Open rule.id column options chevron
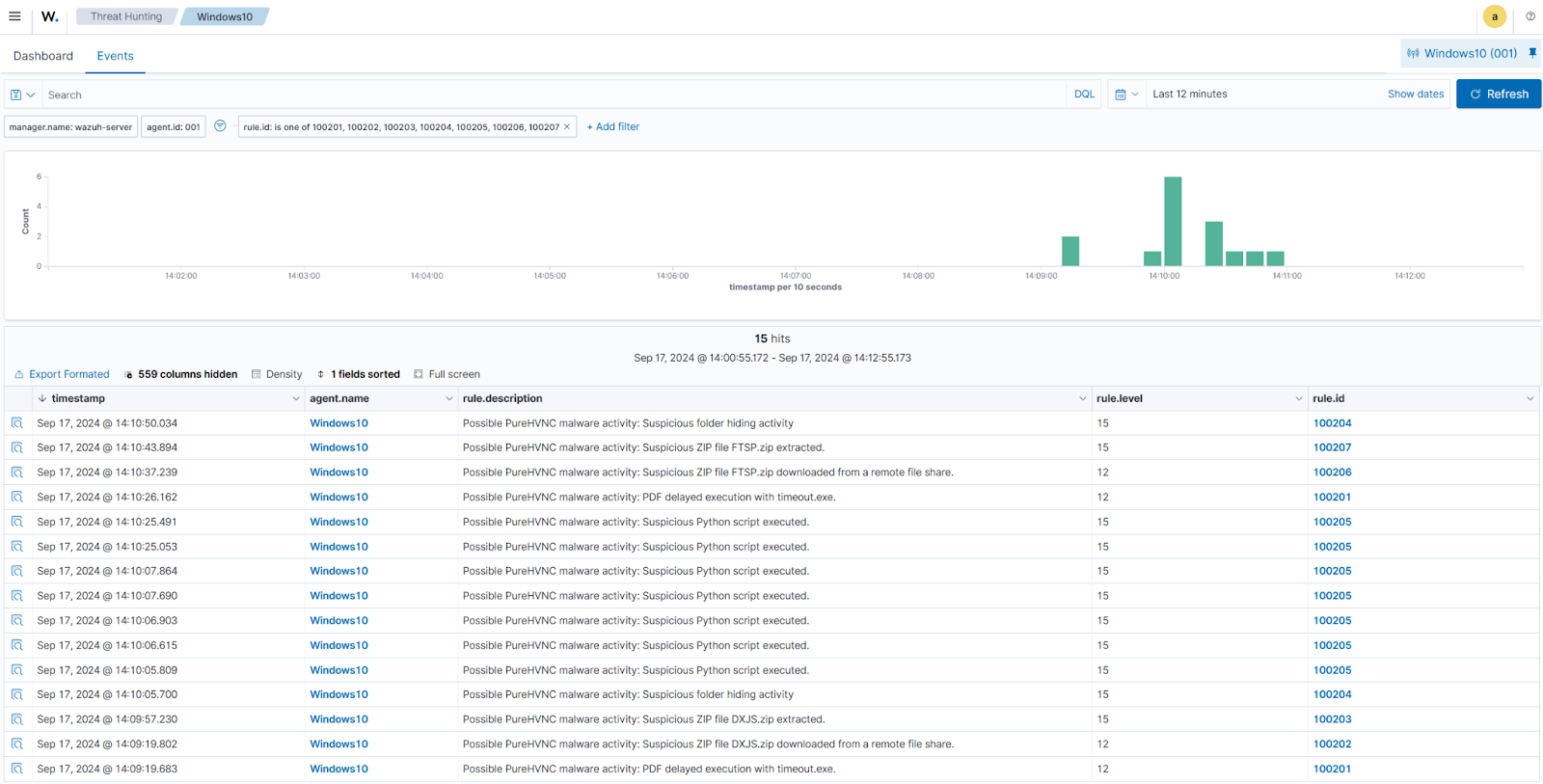Screen dimensions: 1543x784 (1529, 398)
